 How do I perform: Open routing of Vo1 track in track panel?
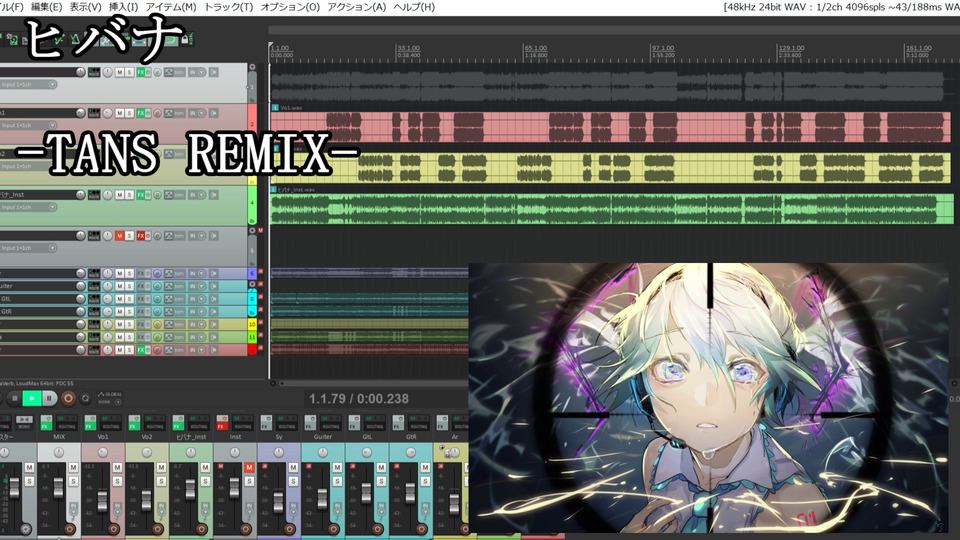(94, 113)
